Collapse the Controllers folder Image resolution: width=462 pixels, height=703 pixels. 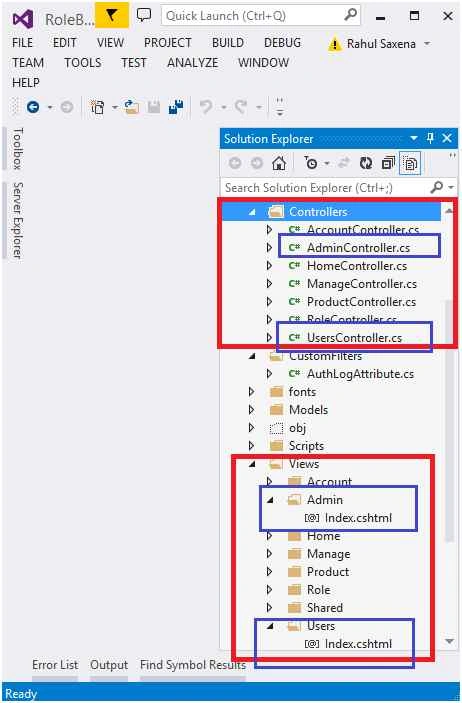252,212
